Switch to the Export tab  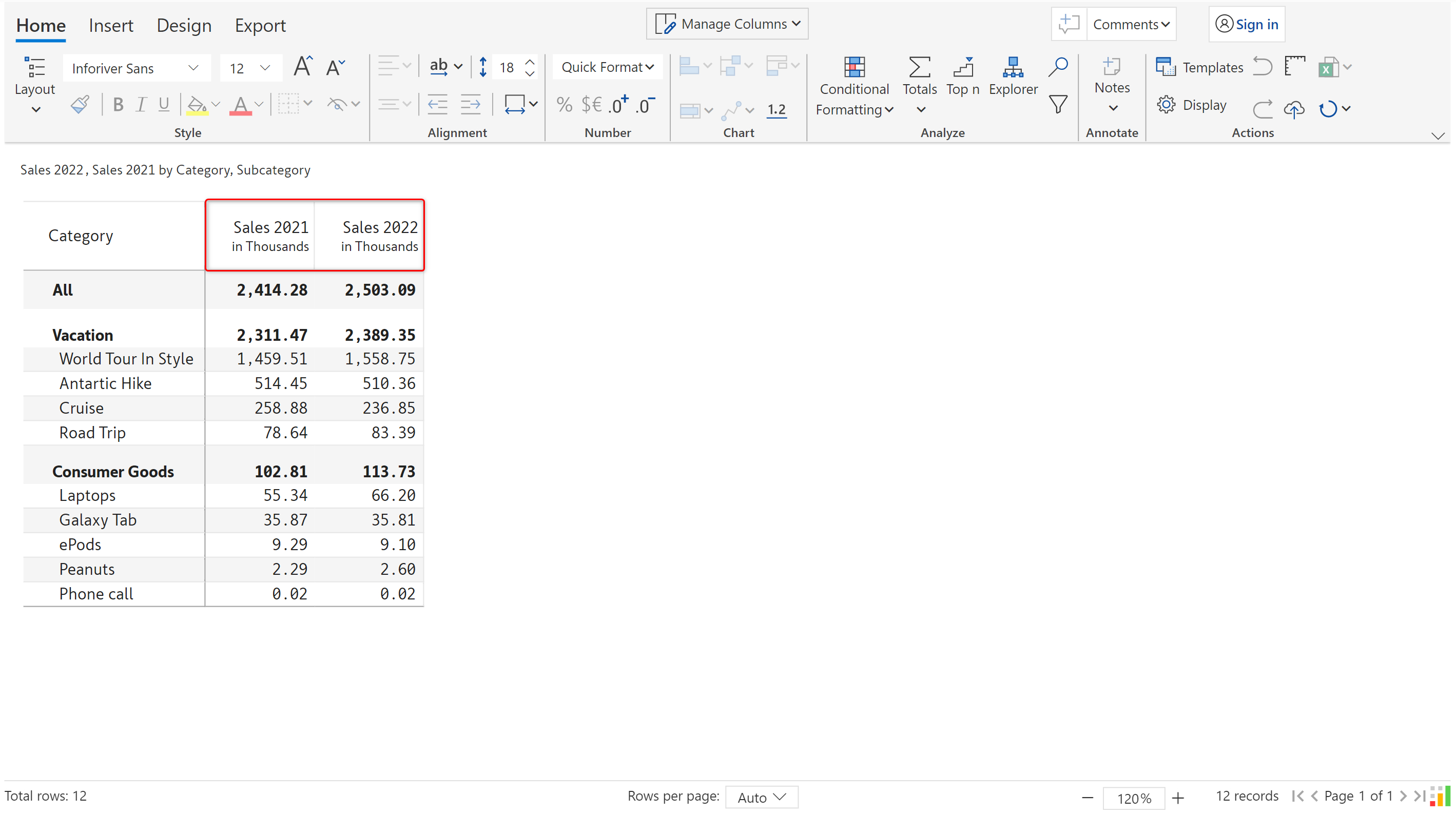[260, 26]
